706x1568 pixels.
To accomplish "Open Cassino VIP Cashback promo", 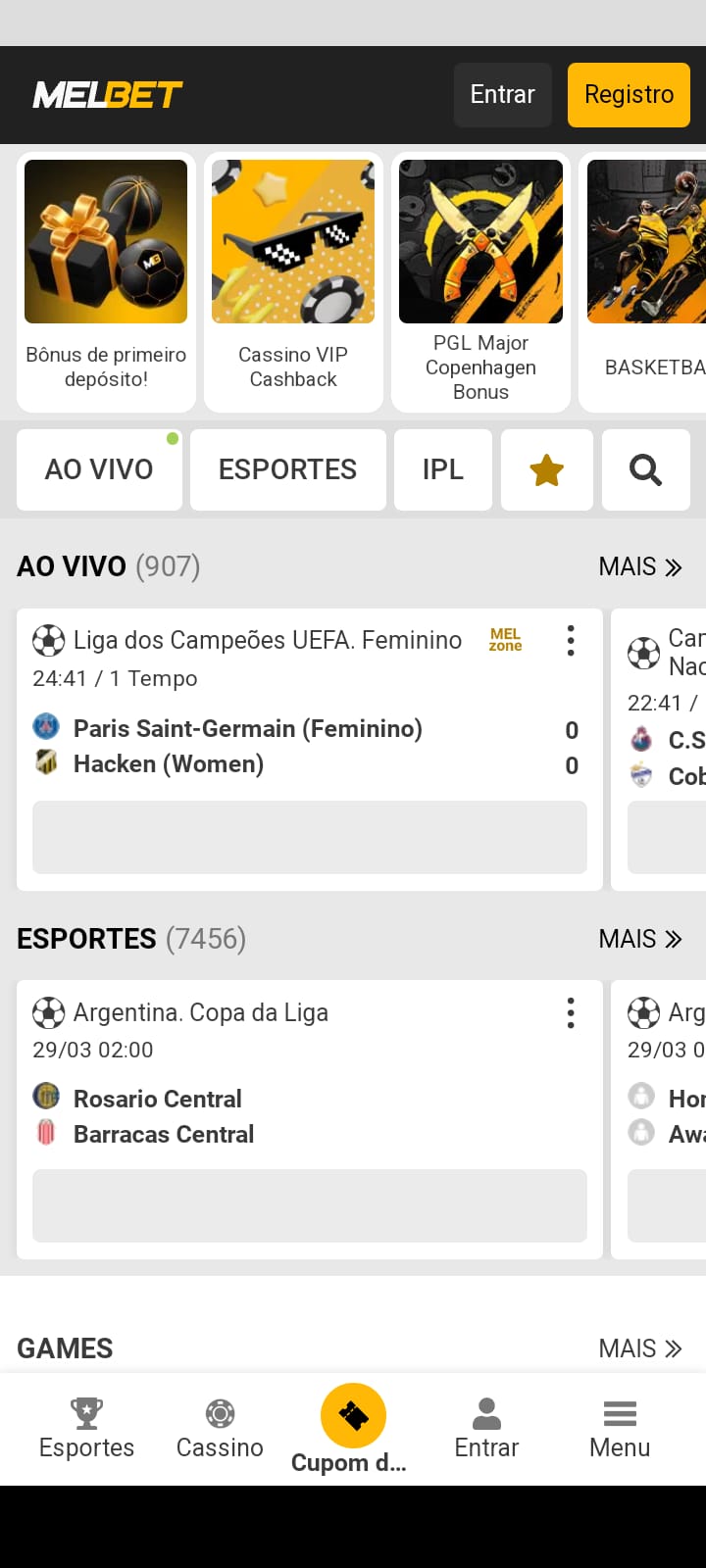I will 293,282.
